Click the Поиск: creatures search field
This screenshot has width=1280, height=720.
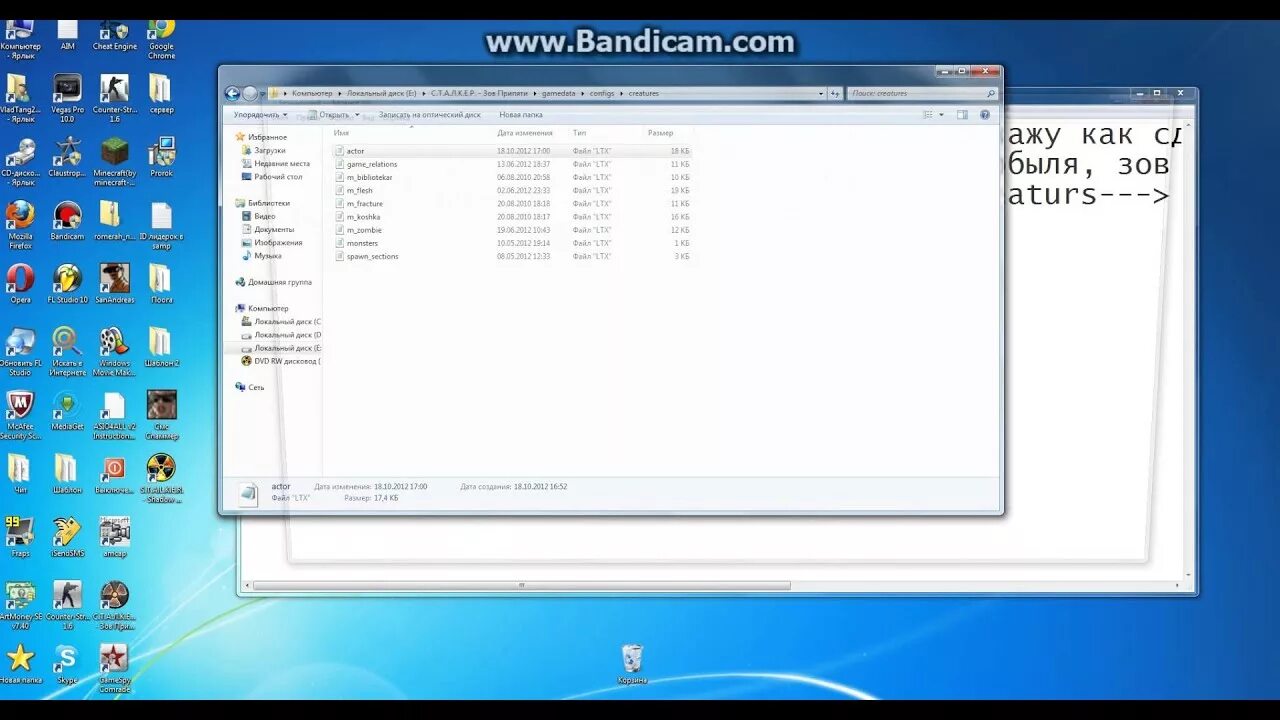[x=922, y=93]
